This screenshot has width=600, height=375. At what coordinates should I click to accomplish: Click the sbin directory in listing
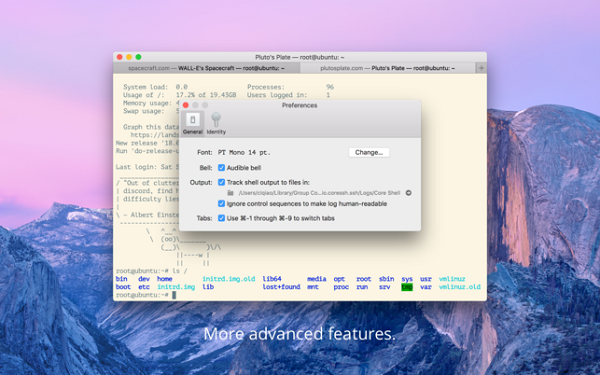tap(386, 279)
